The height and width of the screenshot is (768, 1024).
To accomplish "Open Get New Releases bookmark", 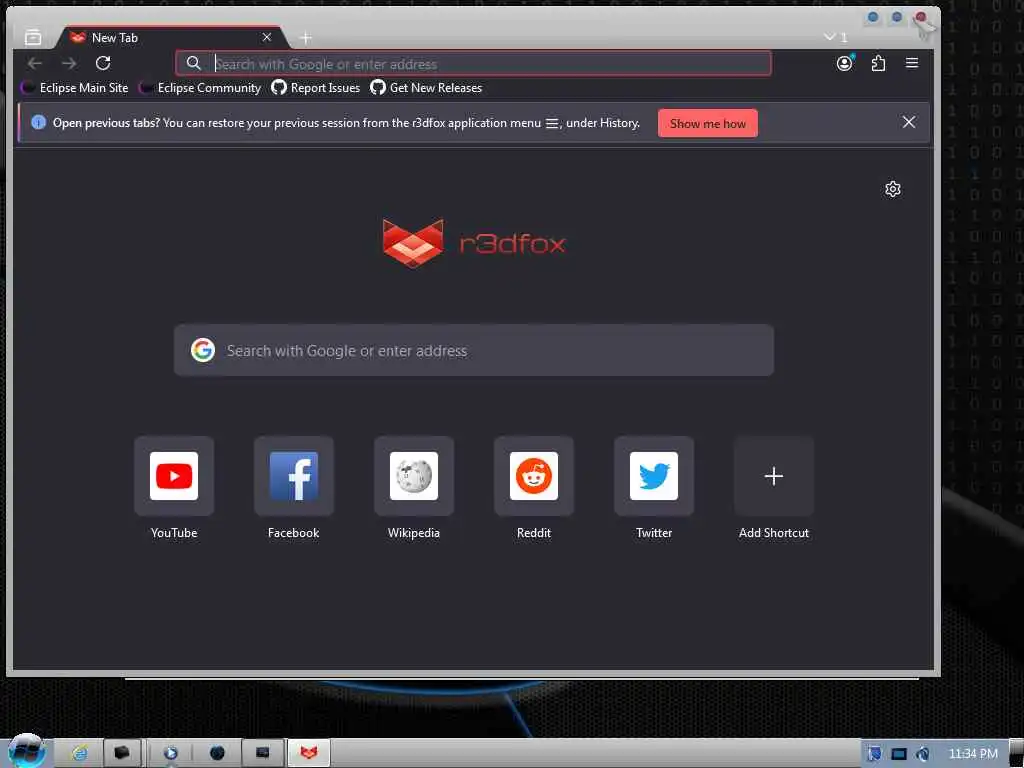I will point(426,88).
